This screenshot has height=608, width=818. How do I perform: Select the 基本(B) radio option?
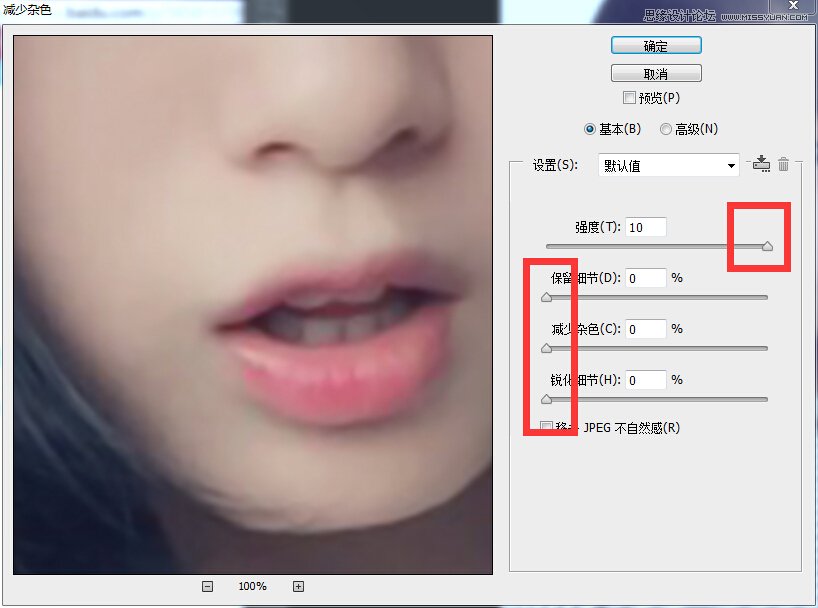pos(590,129)
